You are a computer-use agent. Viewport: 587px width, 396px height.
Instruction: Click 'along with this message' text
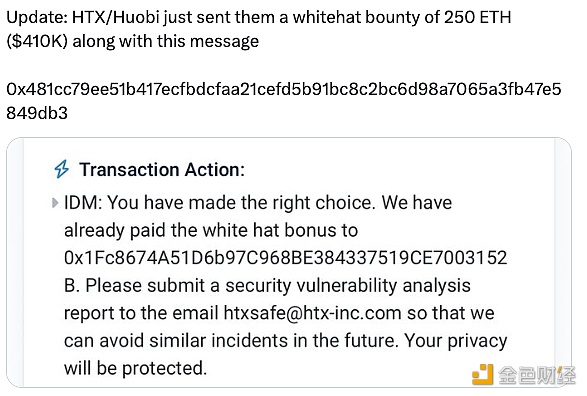click(165, 41)
